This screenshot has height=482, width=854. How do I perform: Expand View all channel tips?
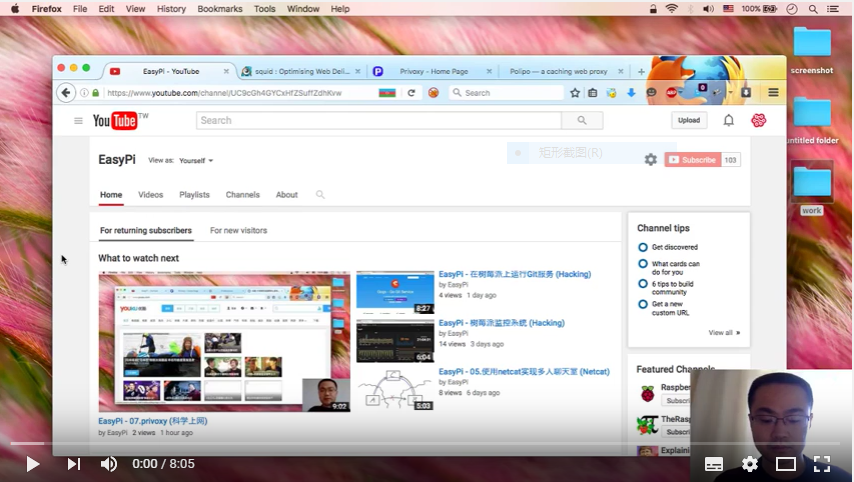click(724, 333)
